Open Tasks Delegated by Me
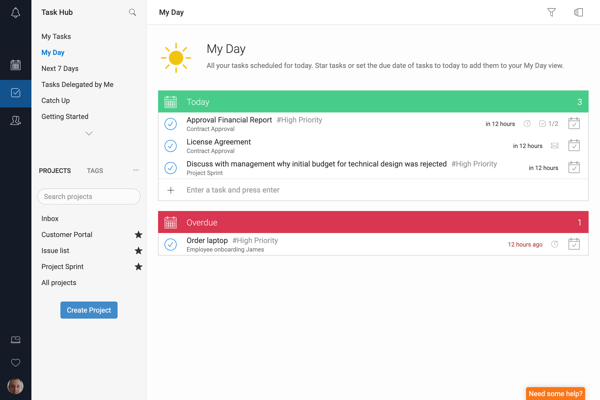Image resolution: width=600 pixels, height=400 pixels. (x=77, y=85)
